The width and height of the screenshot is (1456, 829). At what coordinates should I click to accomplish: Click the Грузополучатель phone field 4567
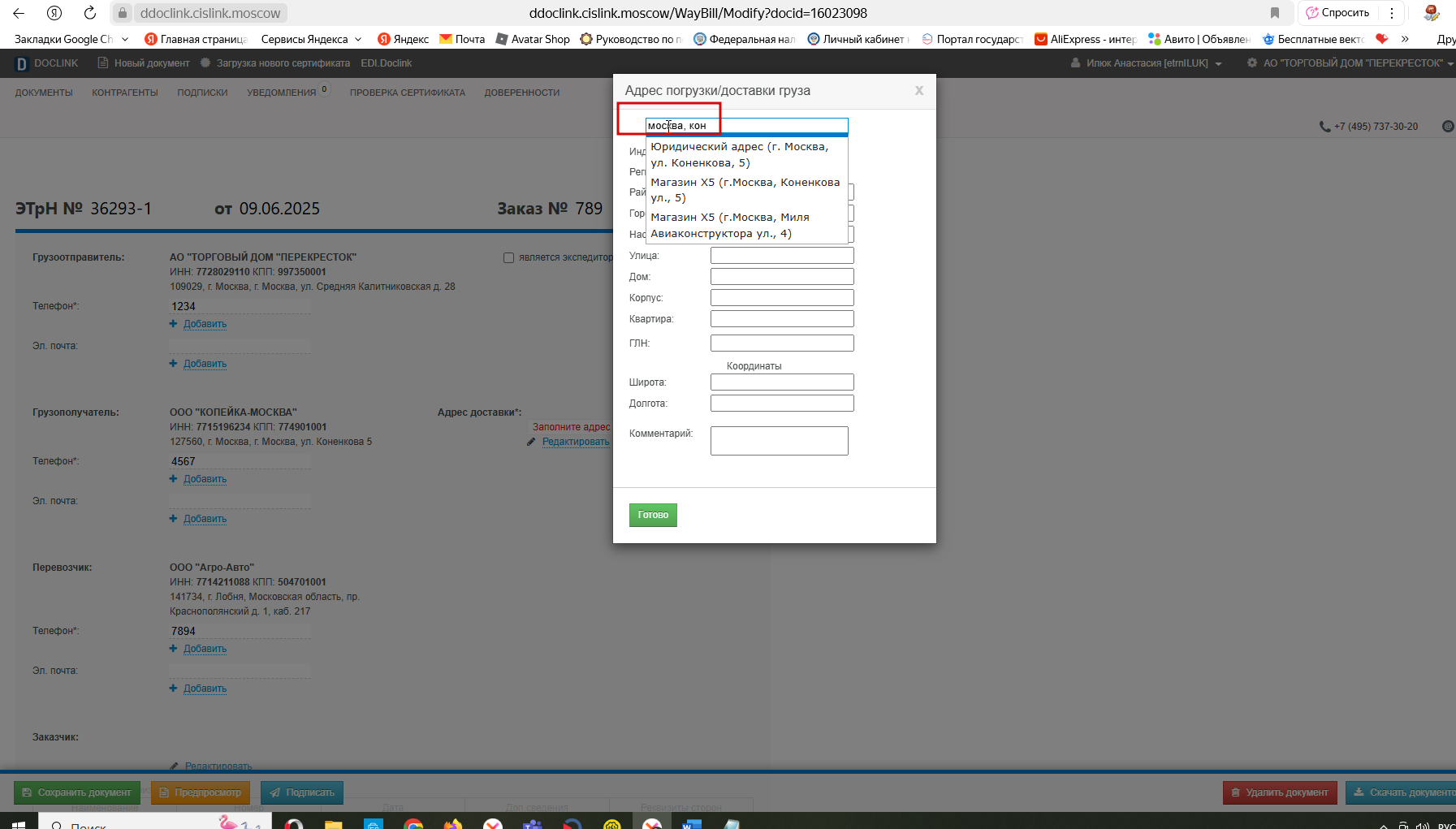[x=240, y=461]
